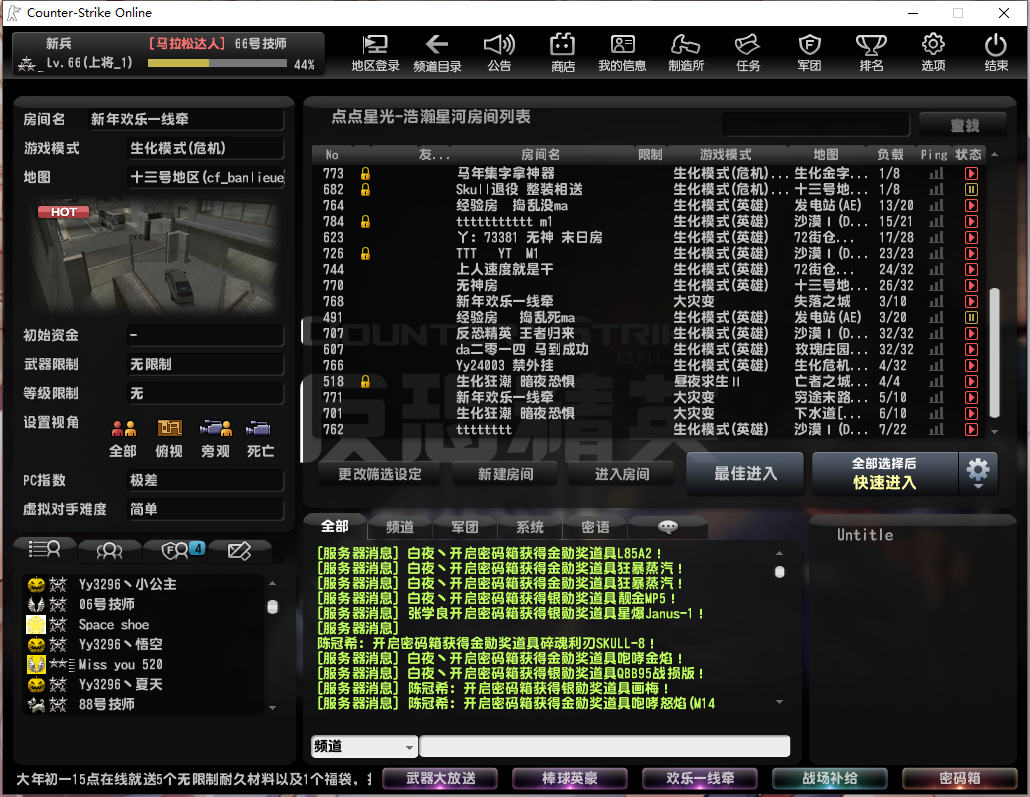Select the 全部 view angle icon
Screen dimensions: 1030x797
(123, 438)
